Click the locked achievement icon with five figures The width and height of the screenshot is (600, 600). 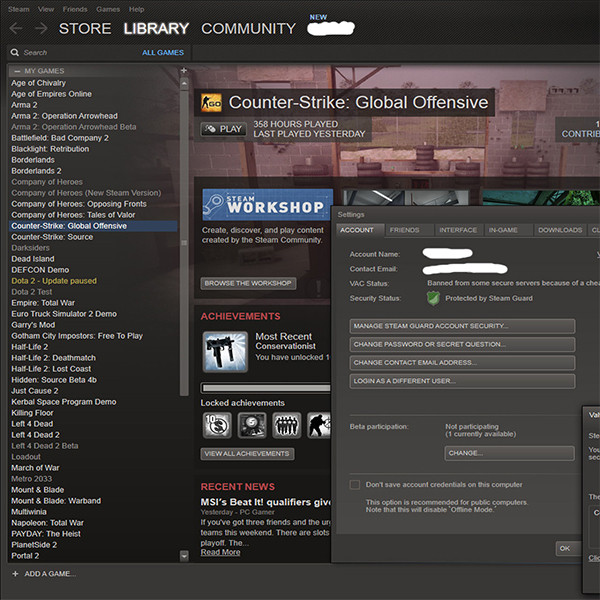coord(287,425)
